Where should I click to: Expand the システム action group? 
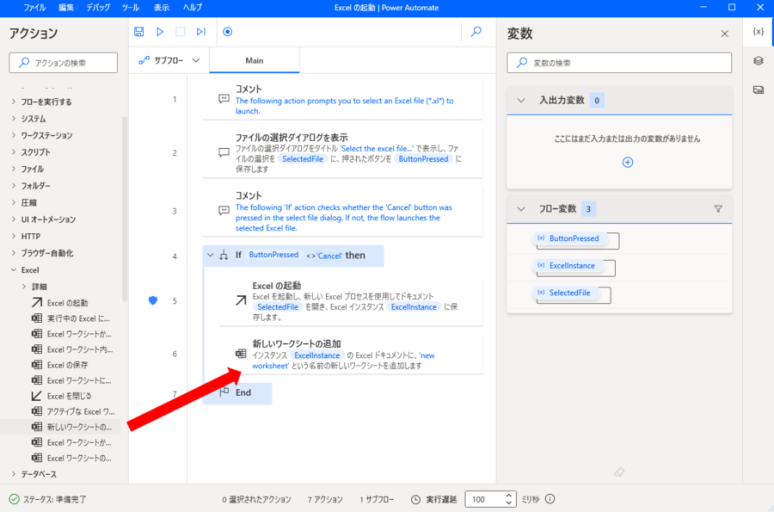[13, 118]
